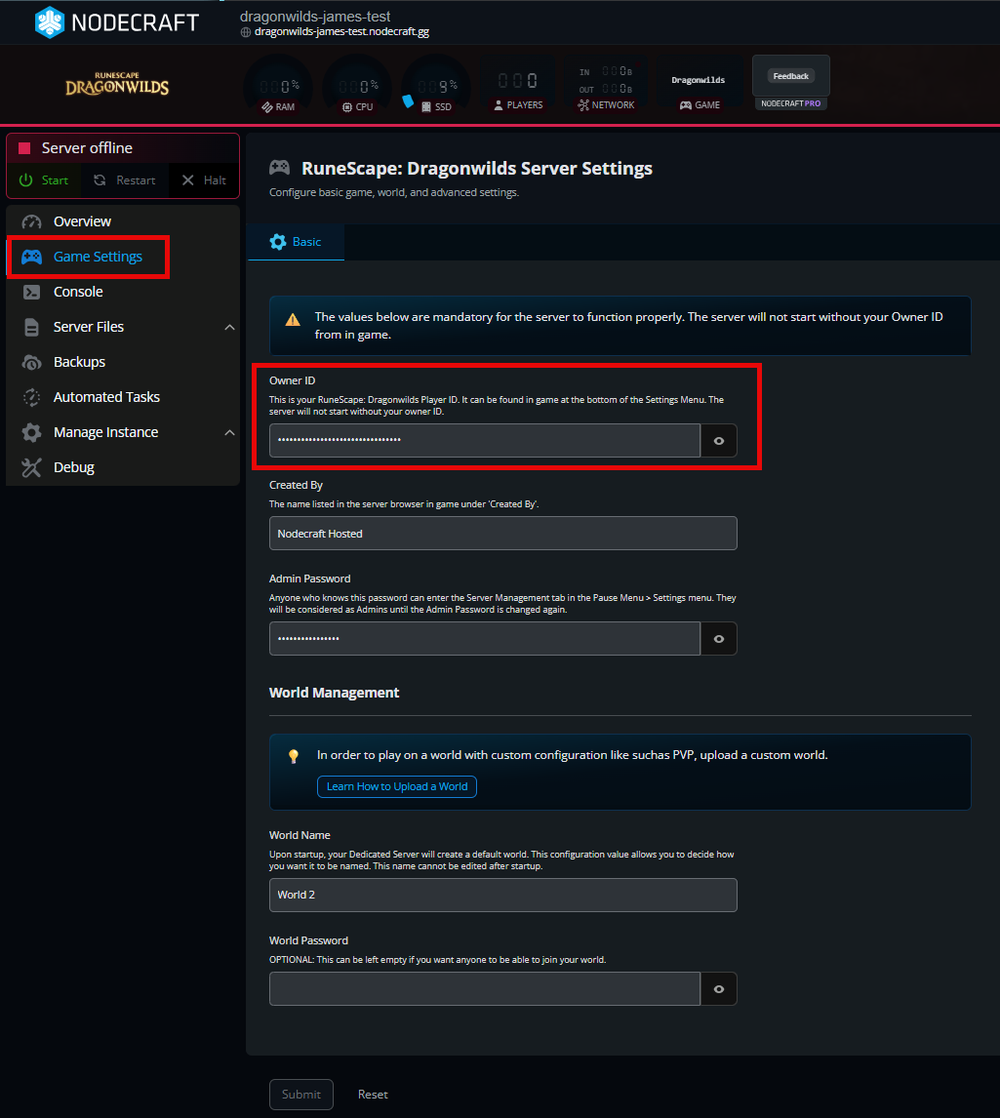Click Learn How to Upload a World
This screenshot has height=1118, width=1000.
tap(396, 786)
